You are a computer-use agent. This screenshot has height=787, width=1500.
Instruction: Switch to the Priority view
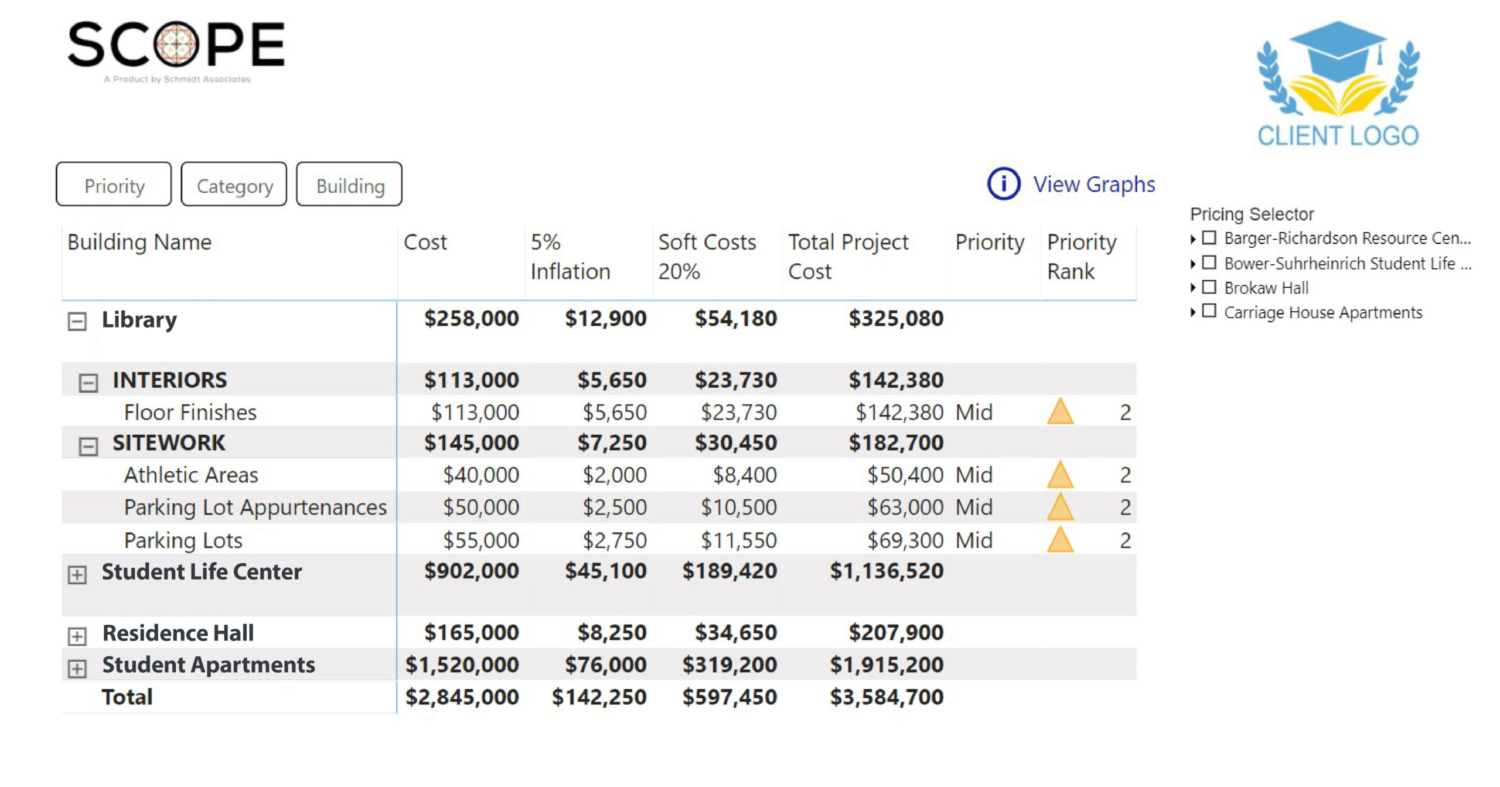[114, 185]
